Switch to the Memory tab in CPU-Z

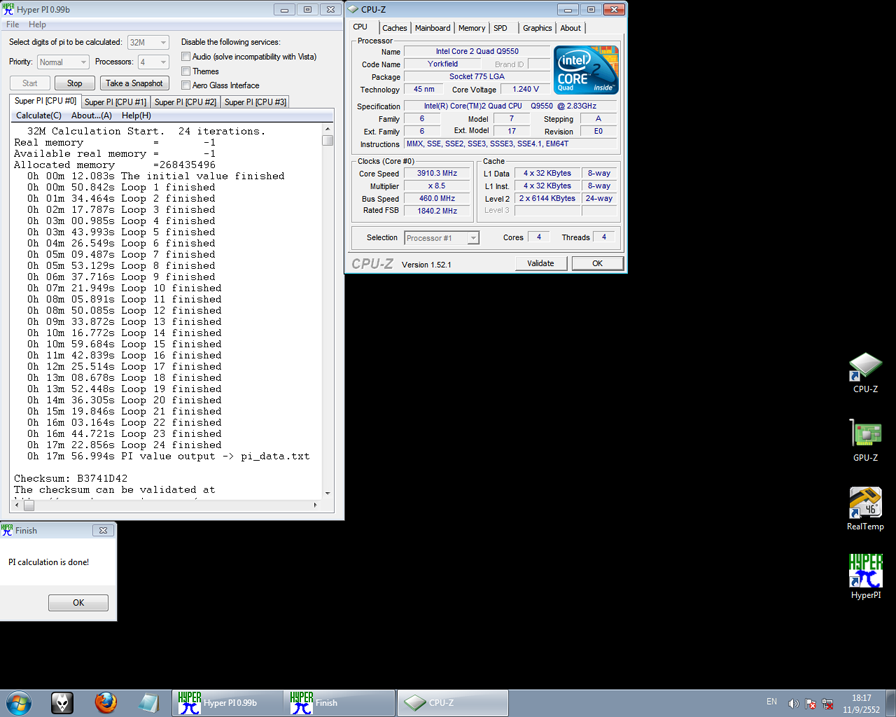(471, 28)
